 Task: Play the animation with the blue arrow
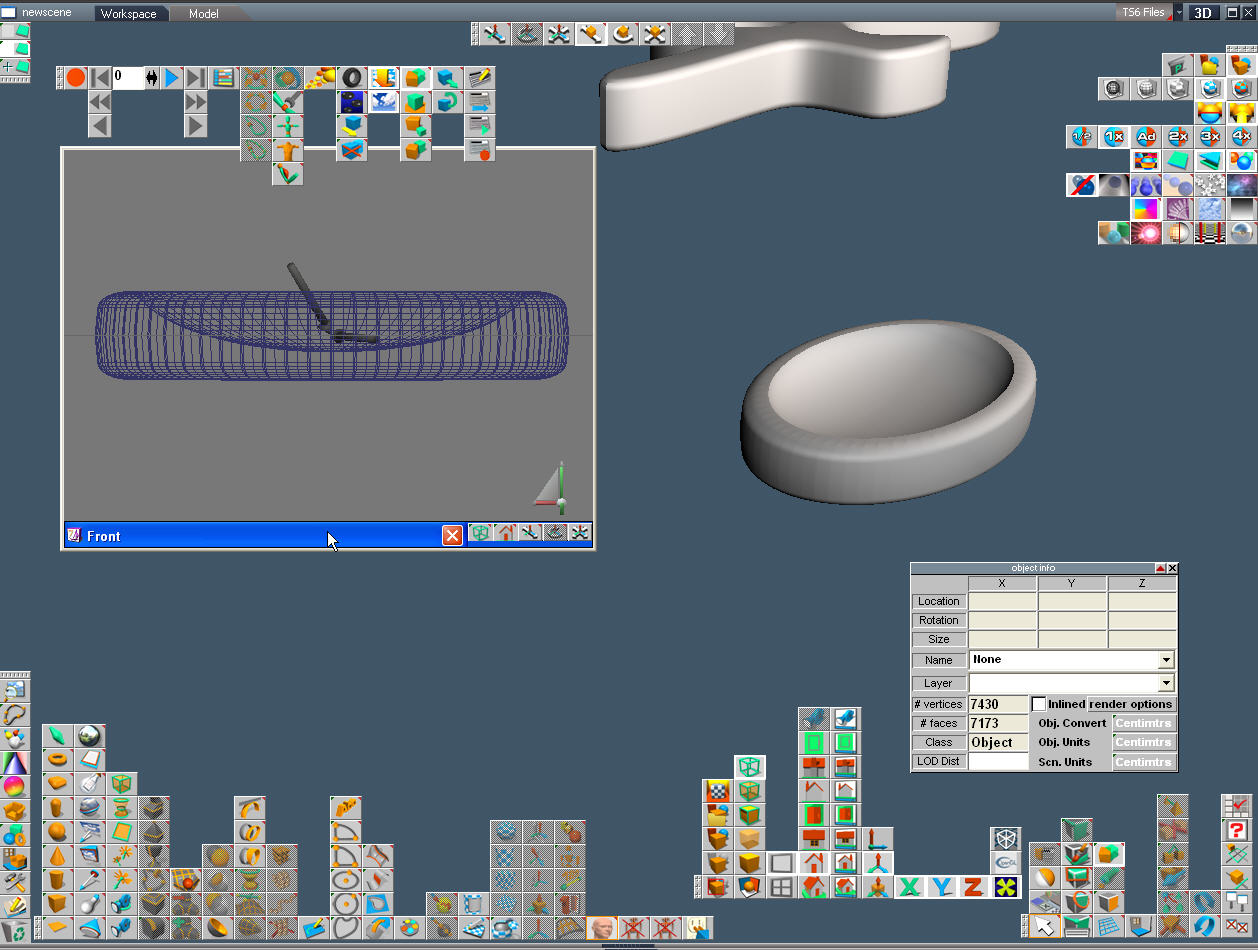point(172,77)
